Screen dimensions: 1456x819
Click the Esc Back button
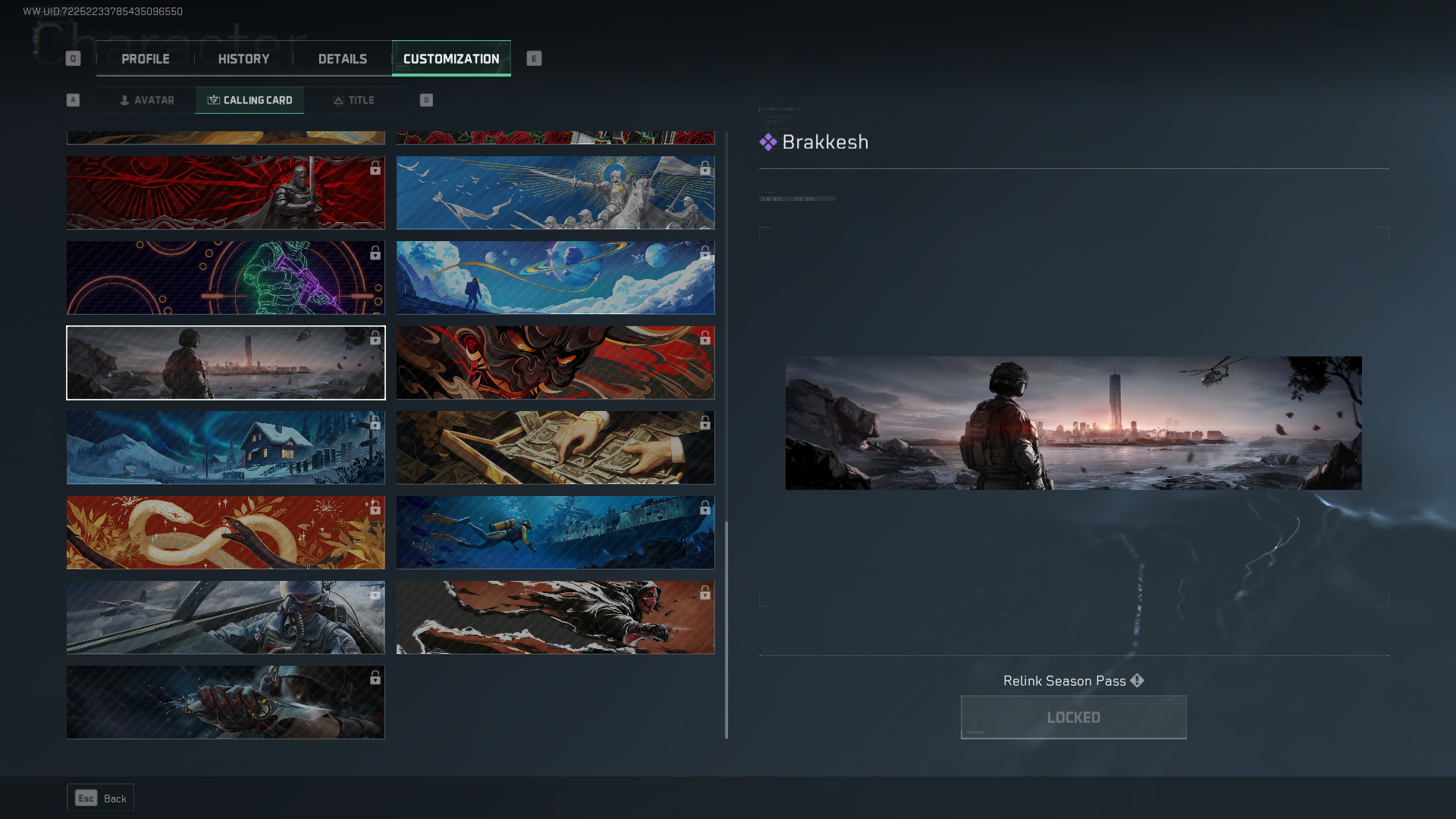(100, 798)
